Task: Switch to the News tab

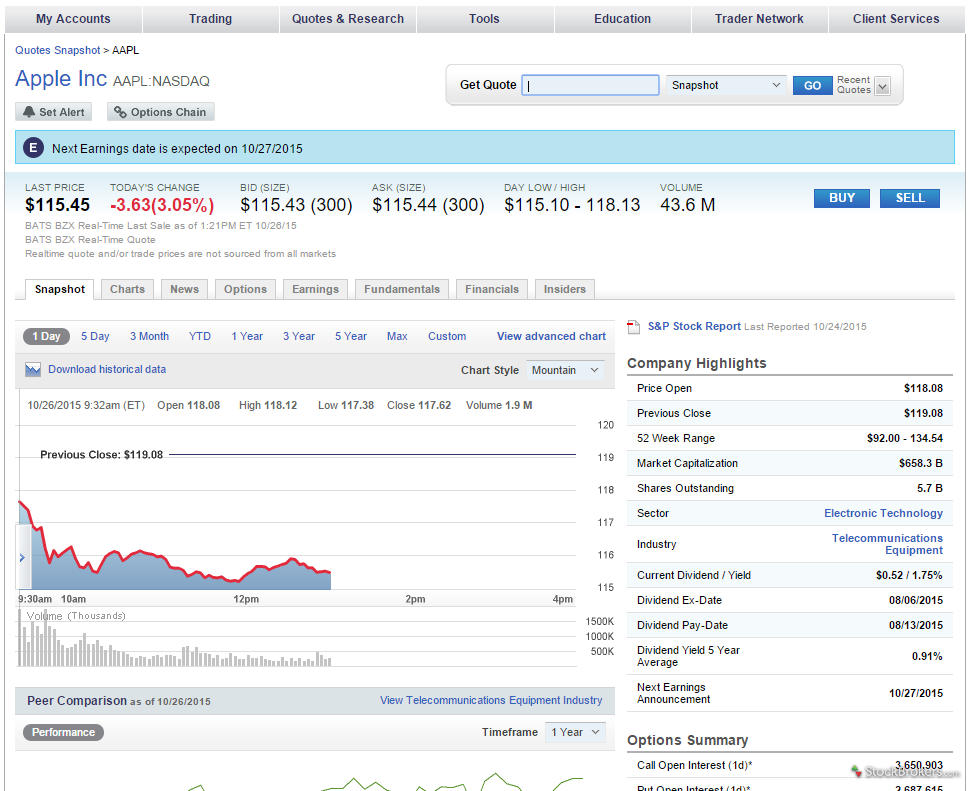Action: click(x=185, y=289)
